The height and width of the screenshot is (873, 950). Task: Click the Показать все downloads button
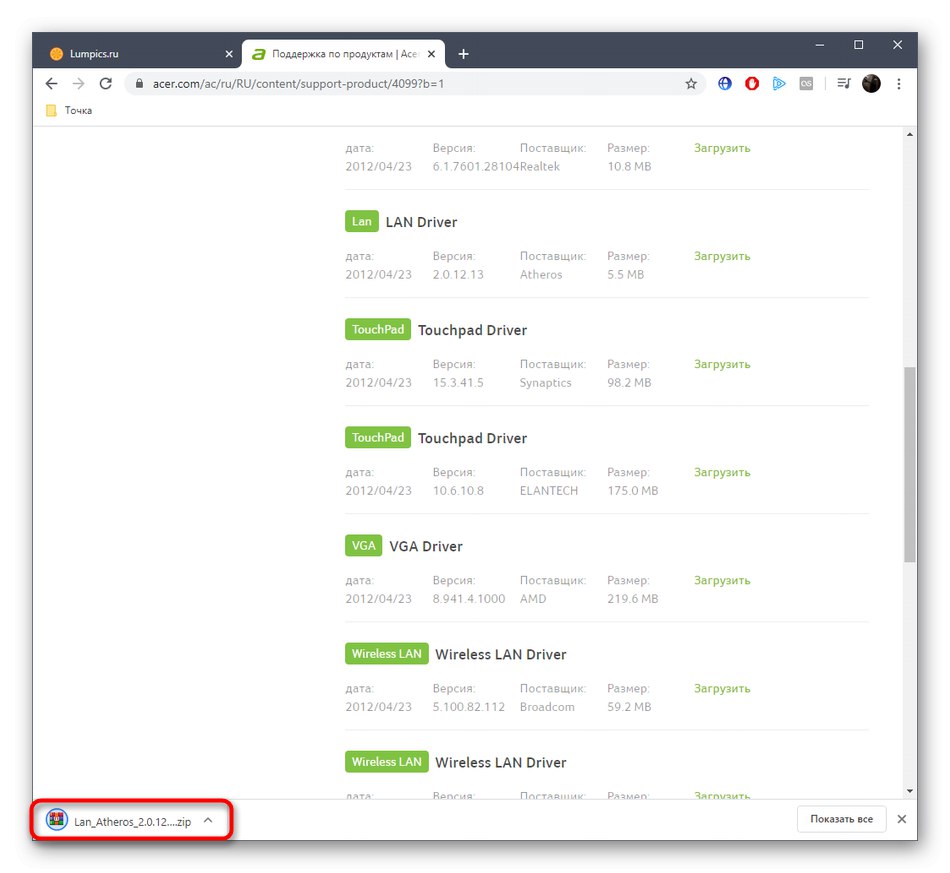coord(842,819)
